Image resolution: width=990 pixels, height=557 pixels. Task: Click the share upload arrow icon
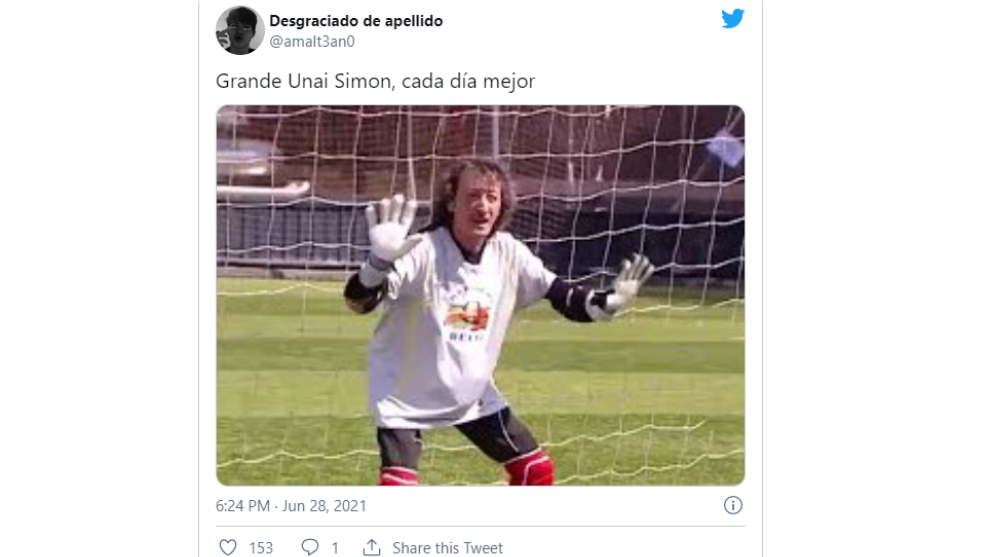coord(372,547)
